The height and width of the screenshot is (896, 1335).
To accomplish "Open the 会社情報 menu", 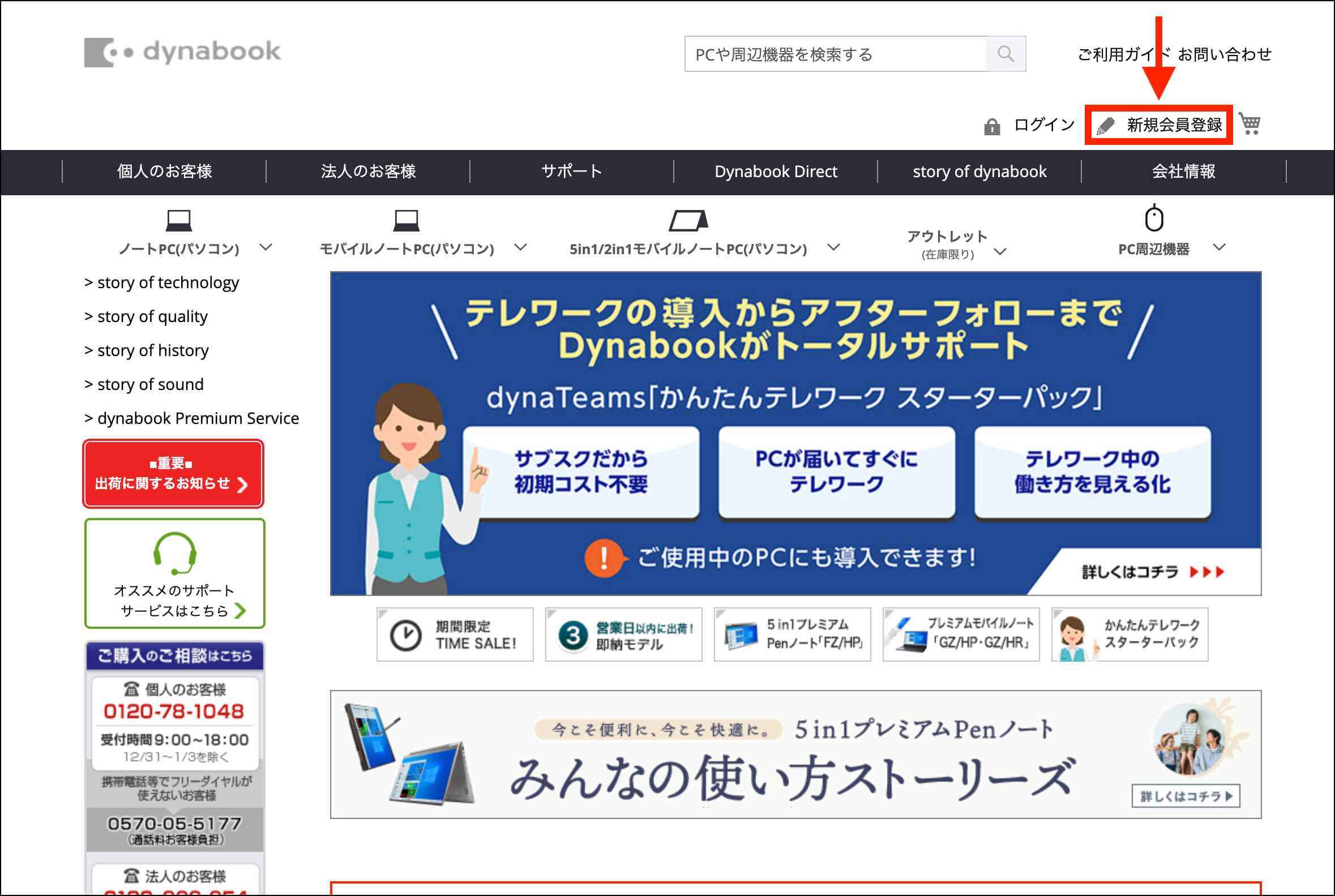I will click(1184, 172).
